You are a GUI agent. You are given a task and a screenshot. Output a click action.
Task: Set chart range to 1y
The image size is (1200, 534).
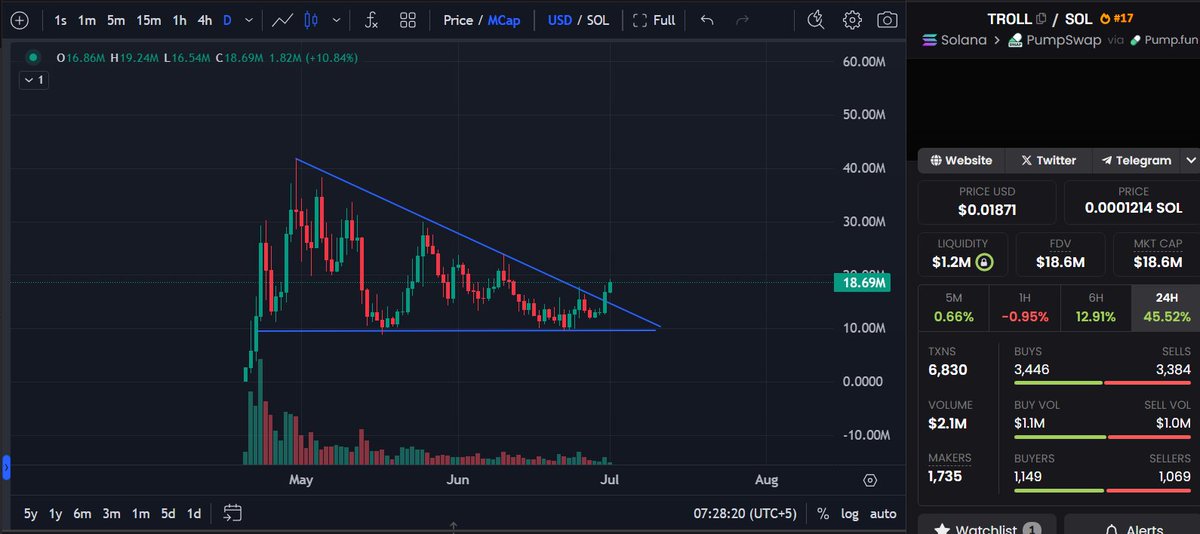pos(56,513)
